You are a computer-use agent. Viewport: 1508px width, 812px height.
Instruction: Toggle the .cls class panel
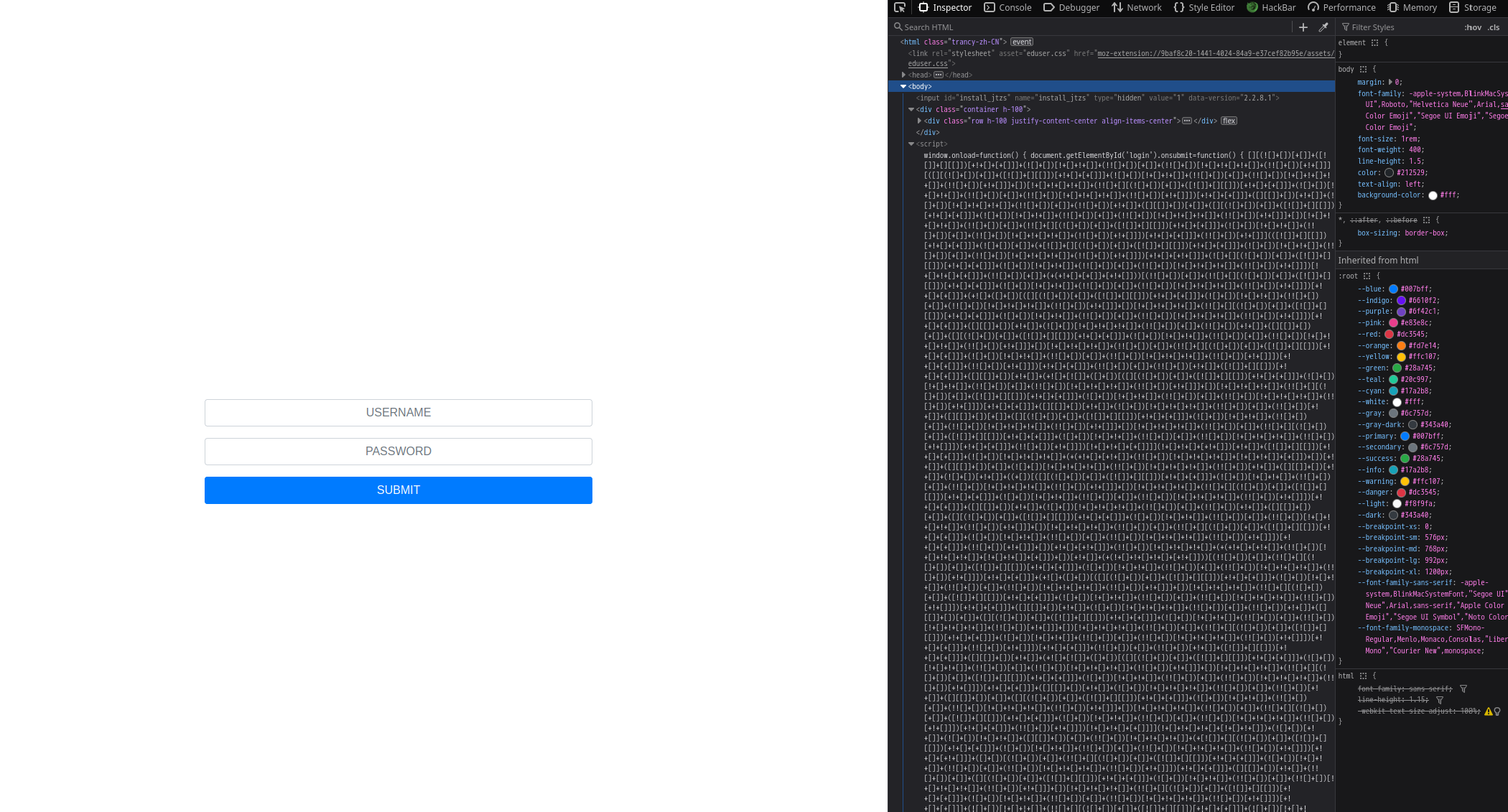tap(1494, 27)
